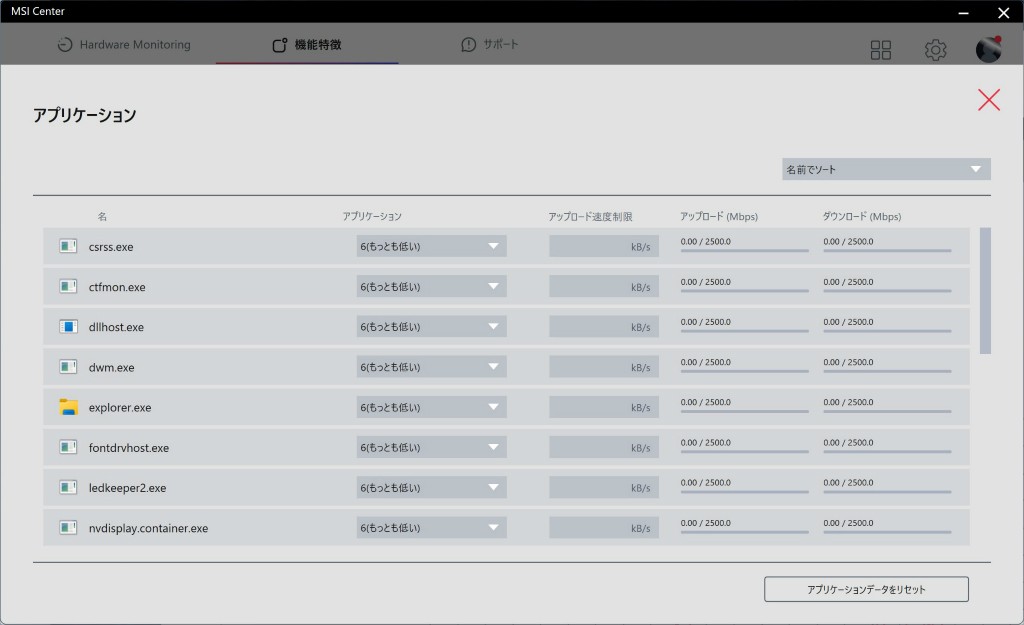Open the settings gear icon

[935, 50]
